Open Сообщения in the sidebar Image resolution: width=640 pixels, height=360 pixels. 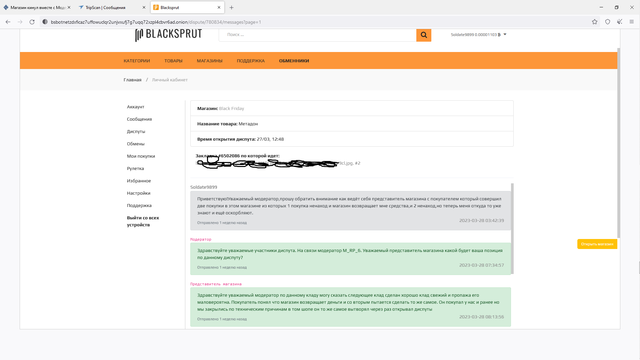pyautogui.click(x=139, y=119)
